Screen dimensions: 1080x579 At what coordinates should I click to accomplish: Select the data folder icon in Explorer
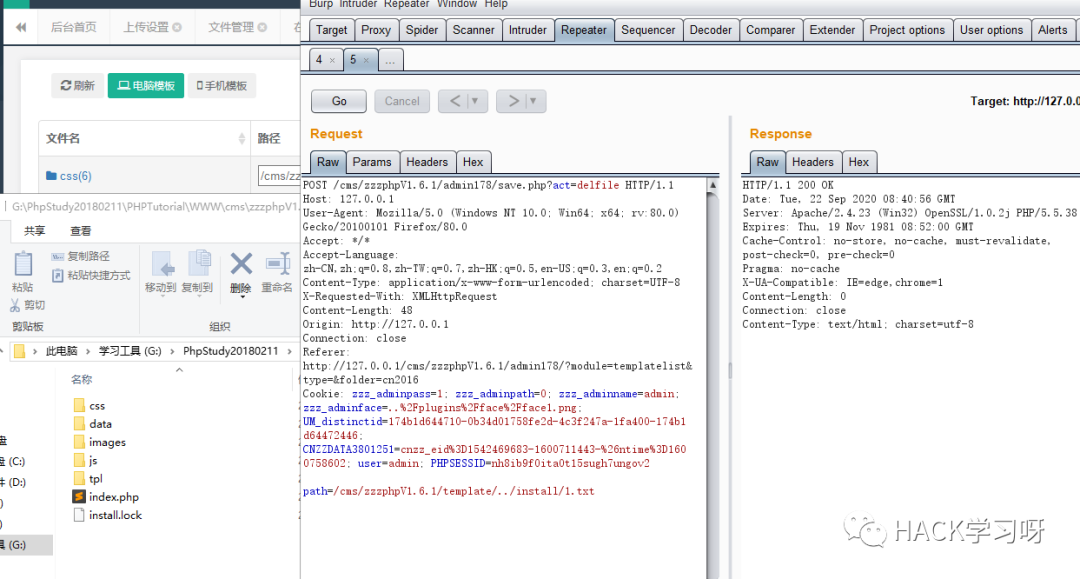pos(79,424)
